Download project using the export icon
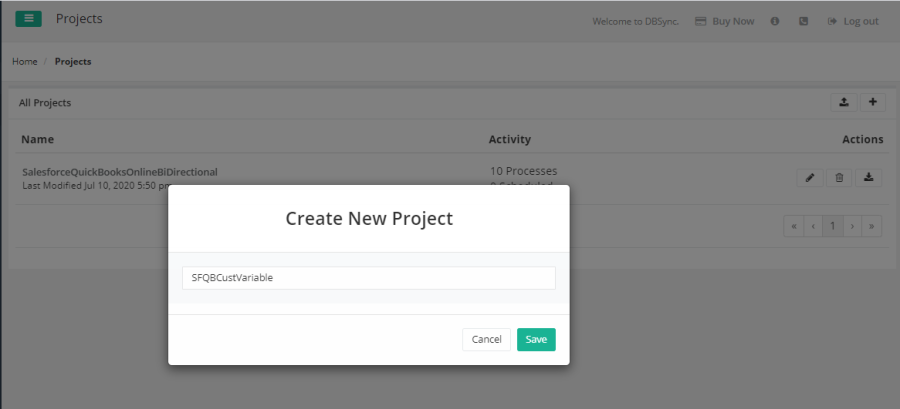Image resolution: width=900 pixels, height=409 pixels. click(869, 178)
